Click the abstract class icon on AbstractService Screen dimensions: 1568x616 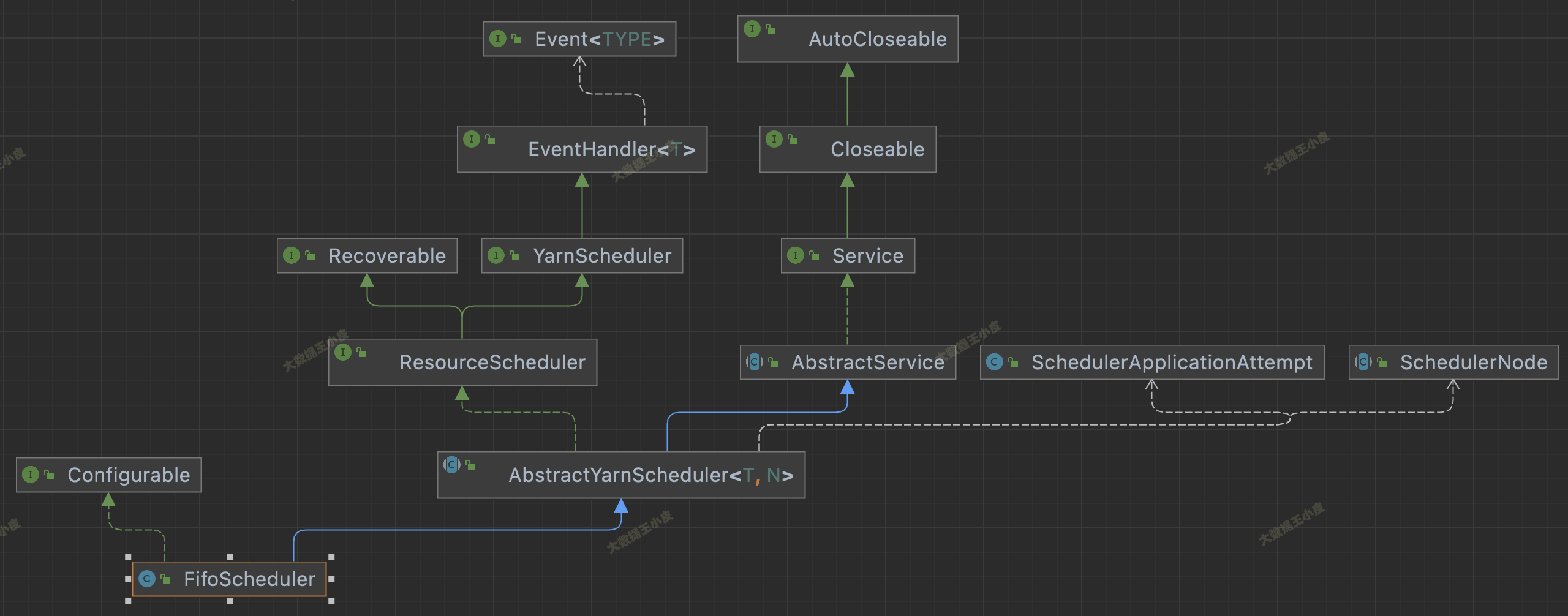(755, 362)
